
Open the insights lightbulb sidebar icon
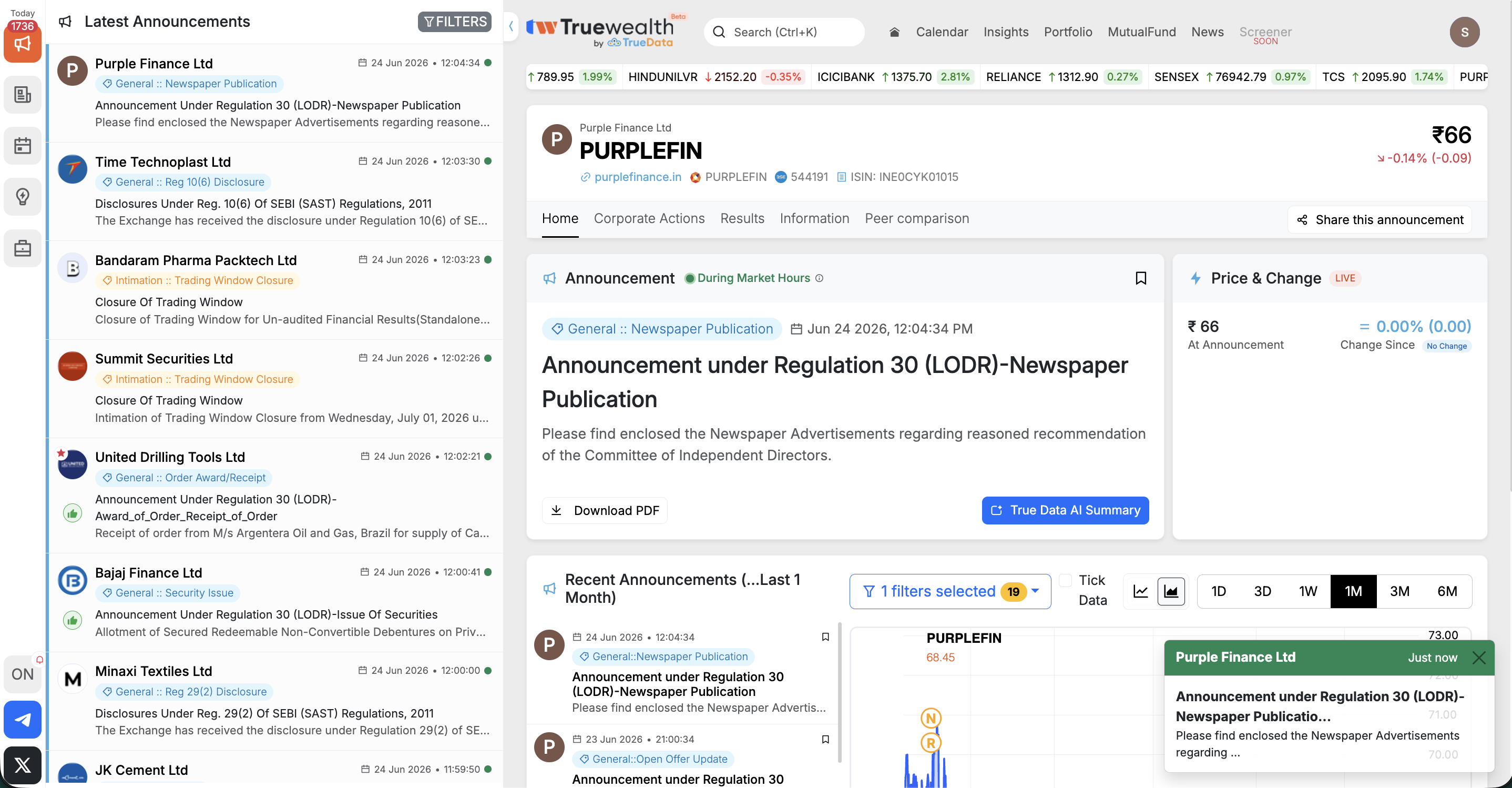pos(22,197)
